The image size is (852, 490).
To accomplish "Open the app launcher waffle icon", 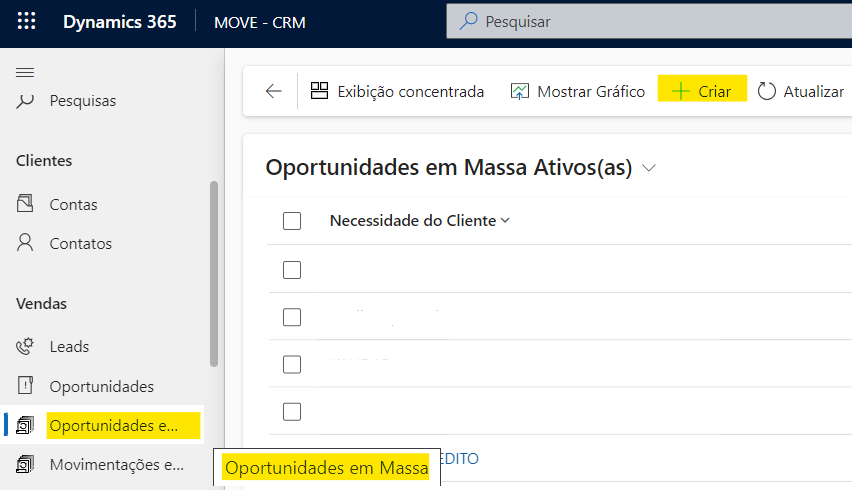I will pyautogui.click(x=27, y=22).
